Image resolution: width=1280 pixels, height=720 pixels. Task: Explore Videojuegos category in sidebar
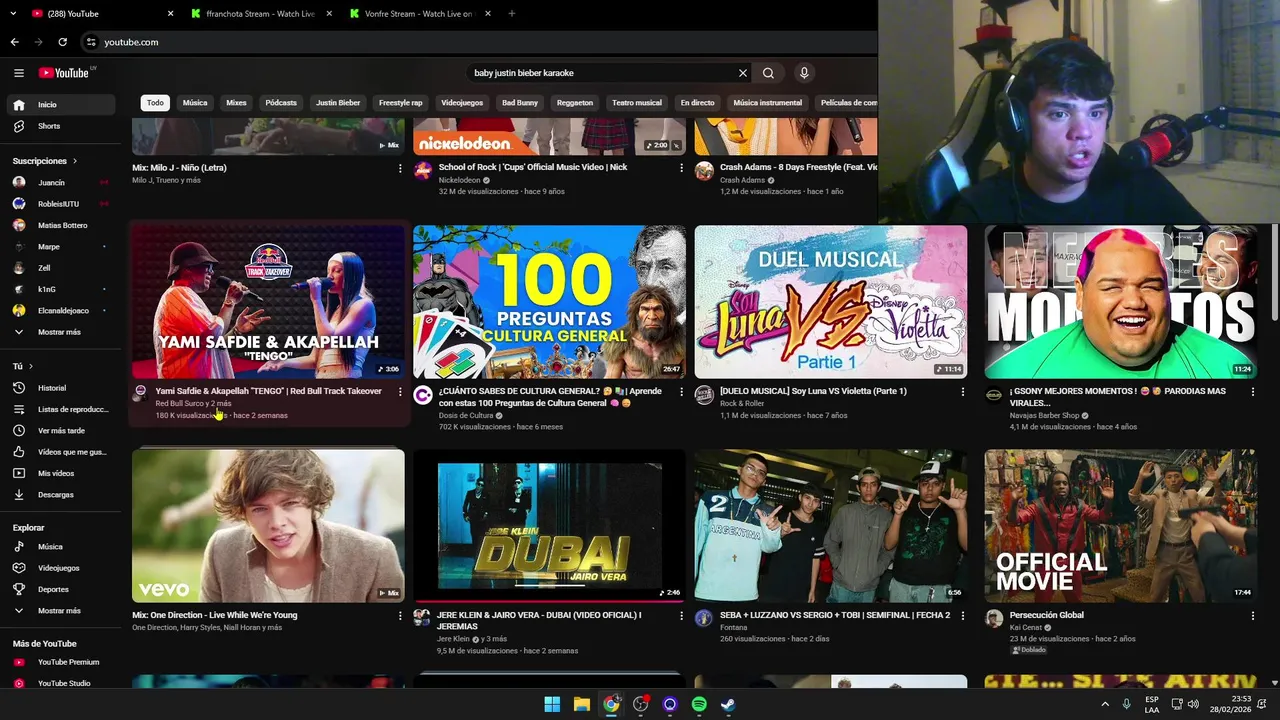pos(63,568)
